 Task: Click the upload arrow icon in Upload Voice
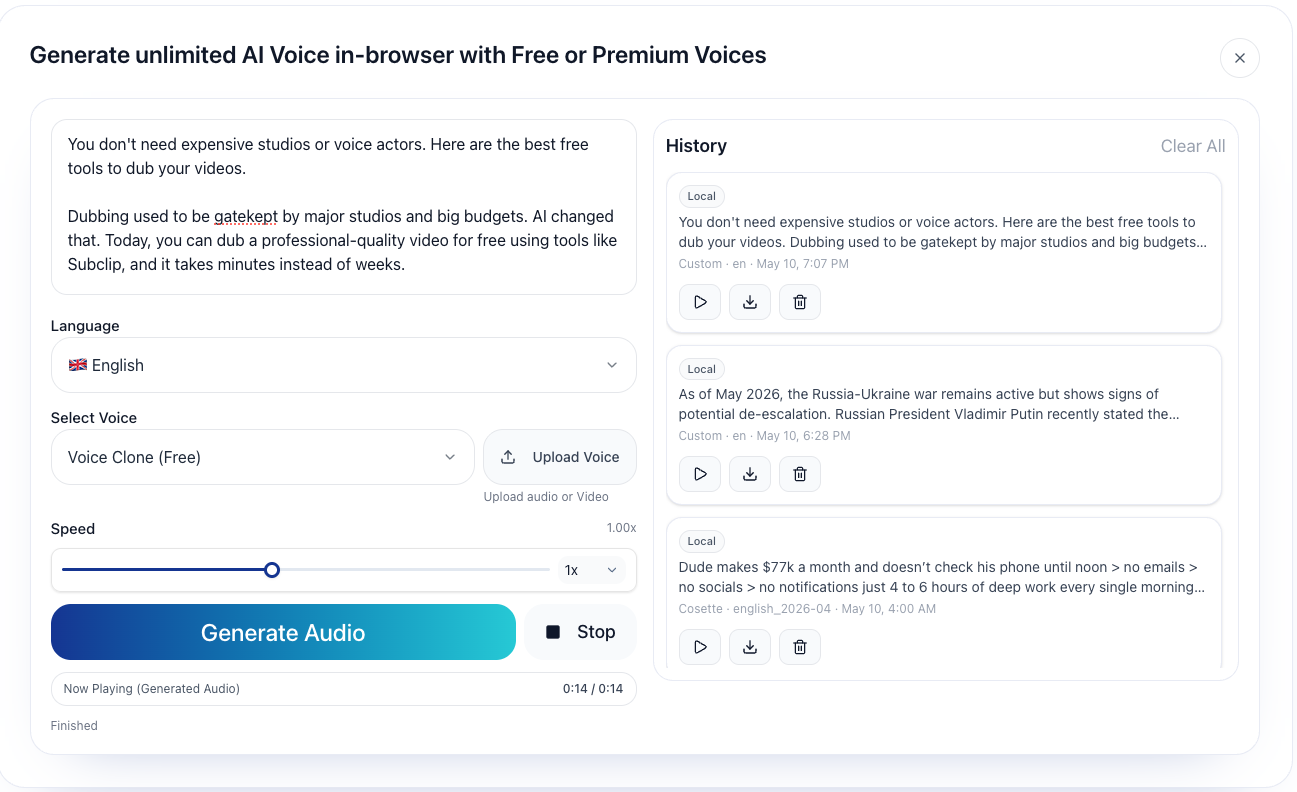click(x=508, y=457)
